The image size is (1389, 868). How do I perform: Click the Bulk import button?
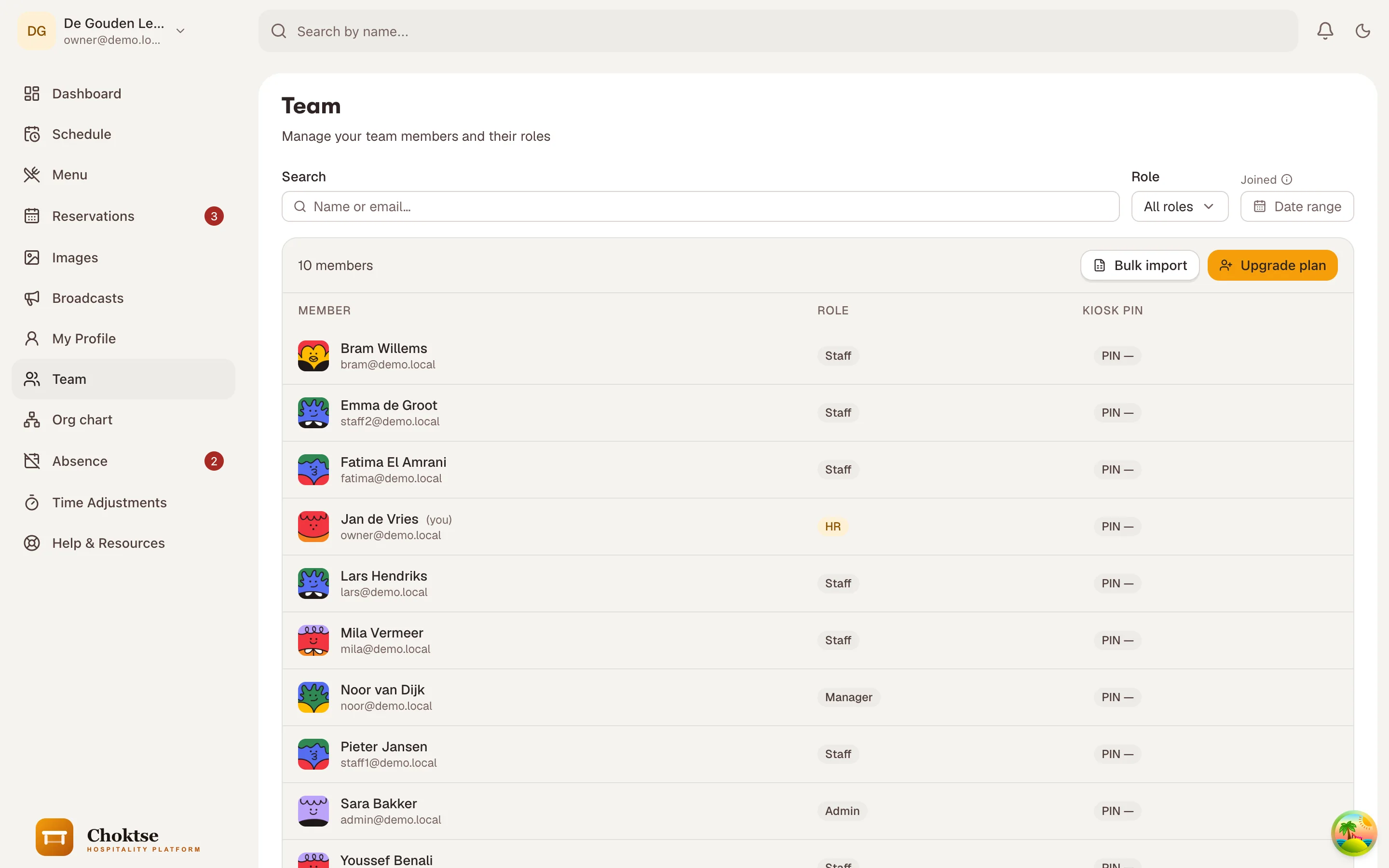1140,265
